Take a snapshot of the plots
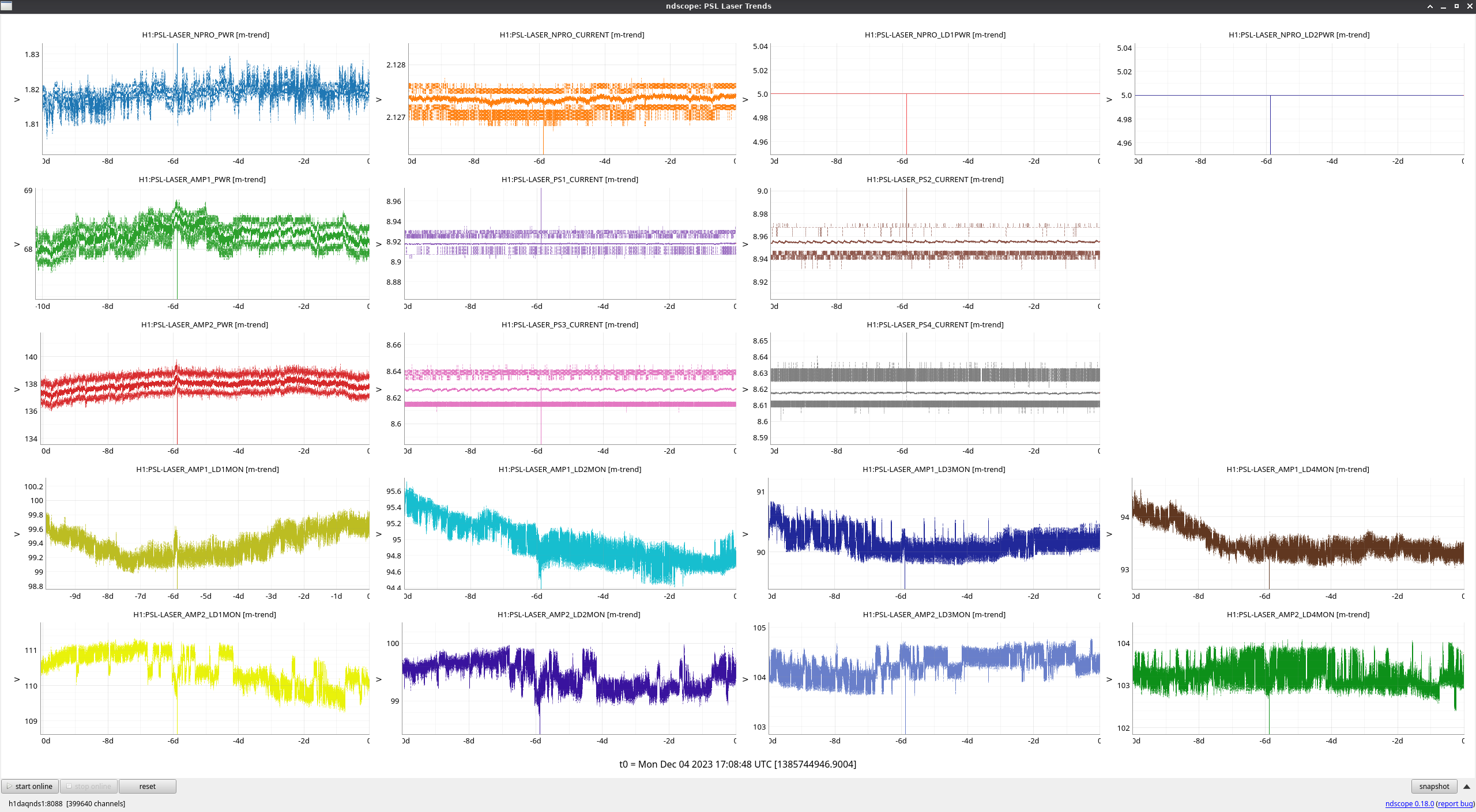Screen dimensions: 1476x812 (1434, 787)
